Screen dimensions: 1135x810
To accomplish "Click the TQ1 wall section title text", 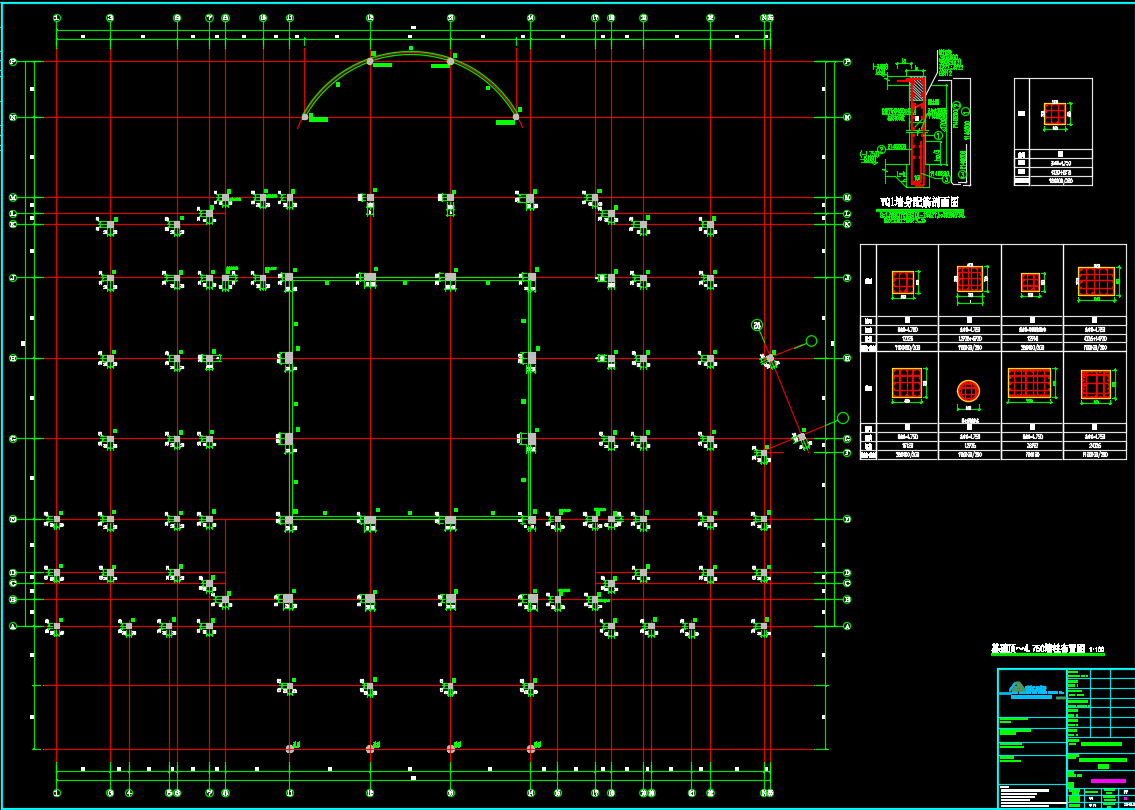I will point(919,202).
